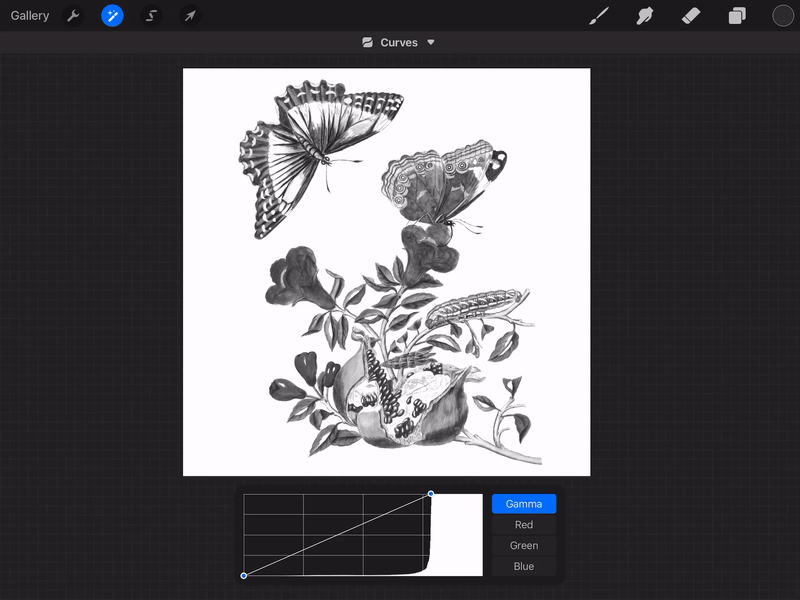Open the Layers panel
The height and width of the screenshot is (600, 800).
tap(737, 16)
